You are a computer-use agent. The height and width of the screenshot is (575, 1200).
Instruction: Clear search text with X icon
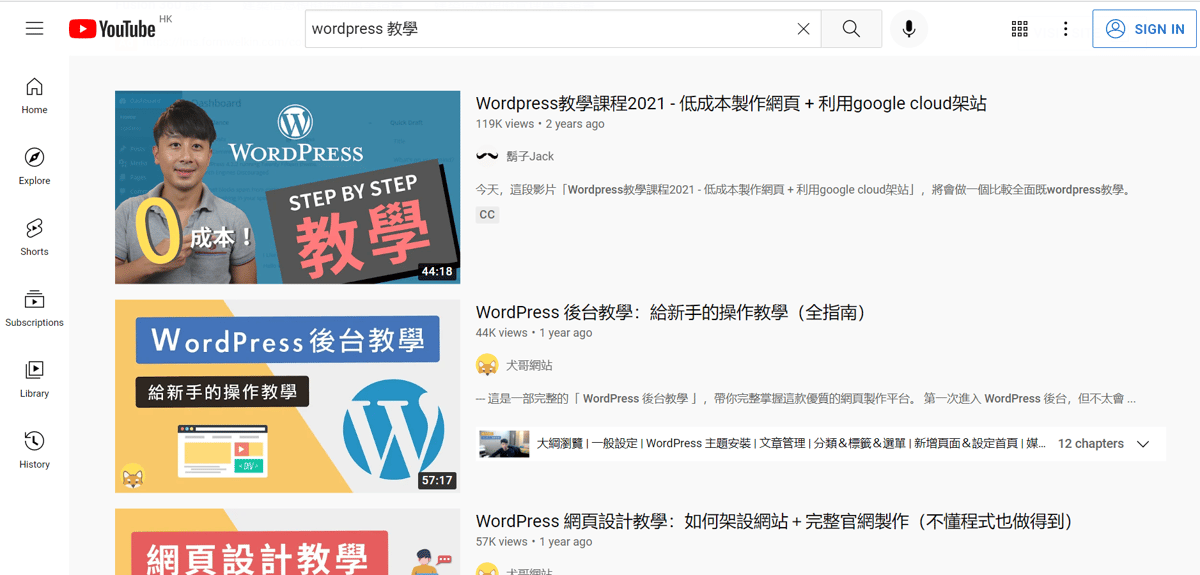tap(803, 29)
